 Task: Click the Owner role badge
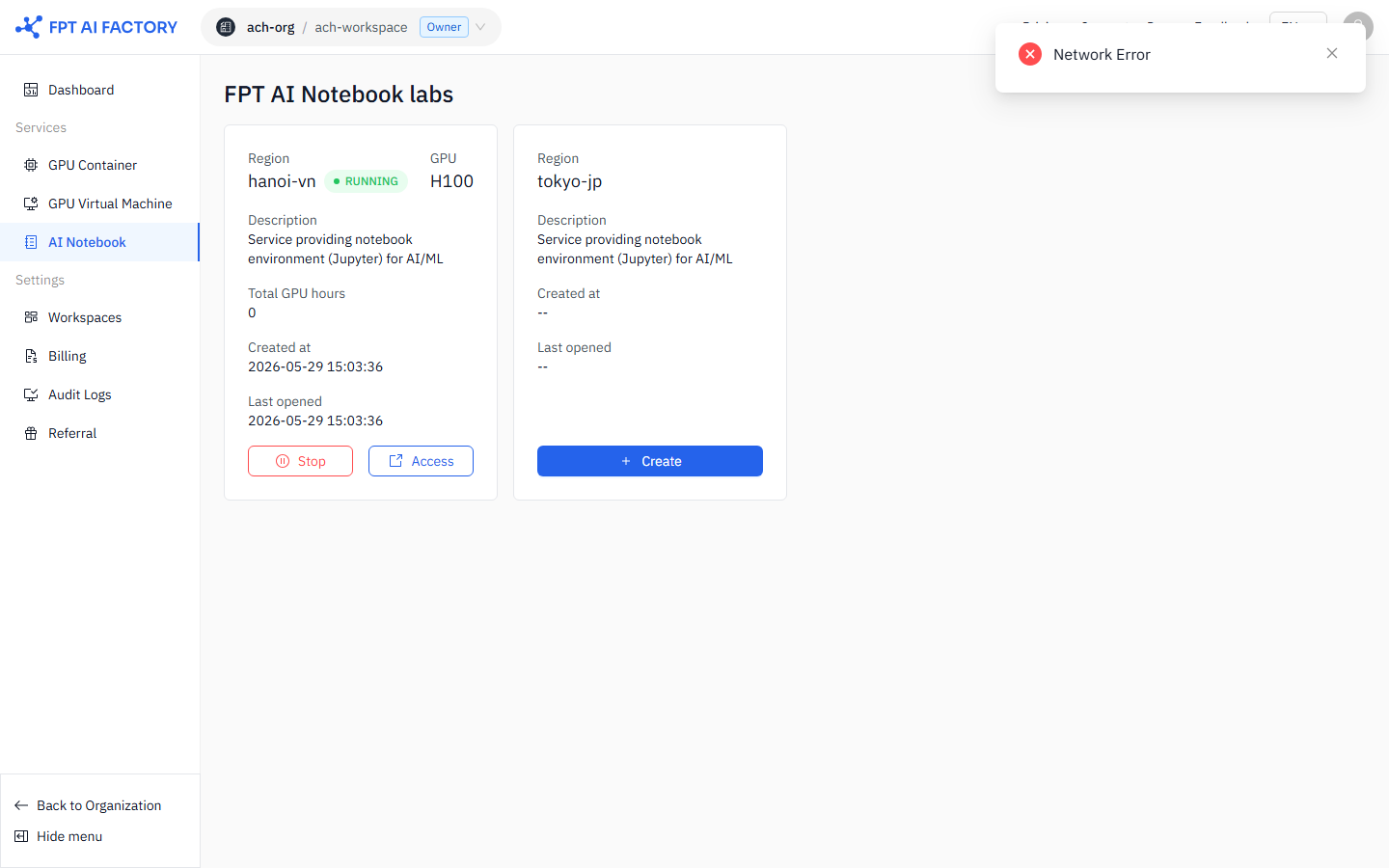(x=444, y=27)
